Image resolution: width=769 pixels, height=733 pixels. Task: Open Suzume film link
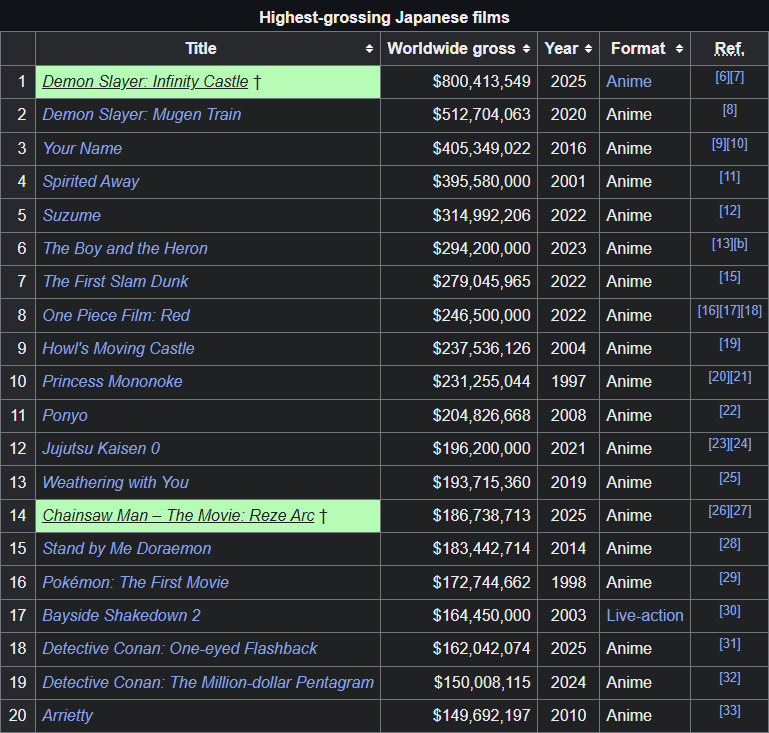tap(72, 215)
